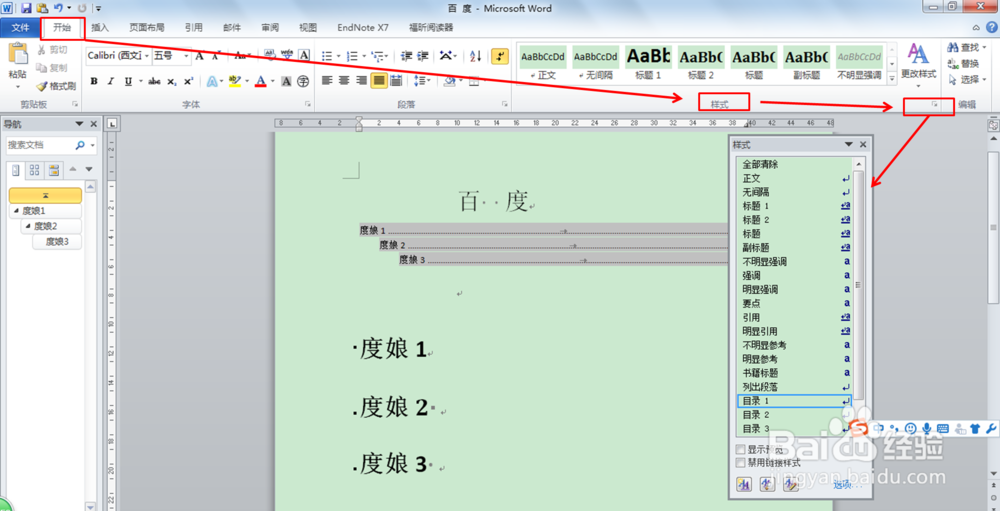
Task: Apply 标题 1 style from gallery
Action: (648, 63)
